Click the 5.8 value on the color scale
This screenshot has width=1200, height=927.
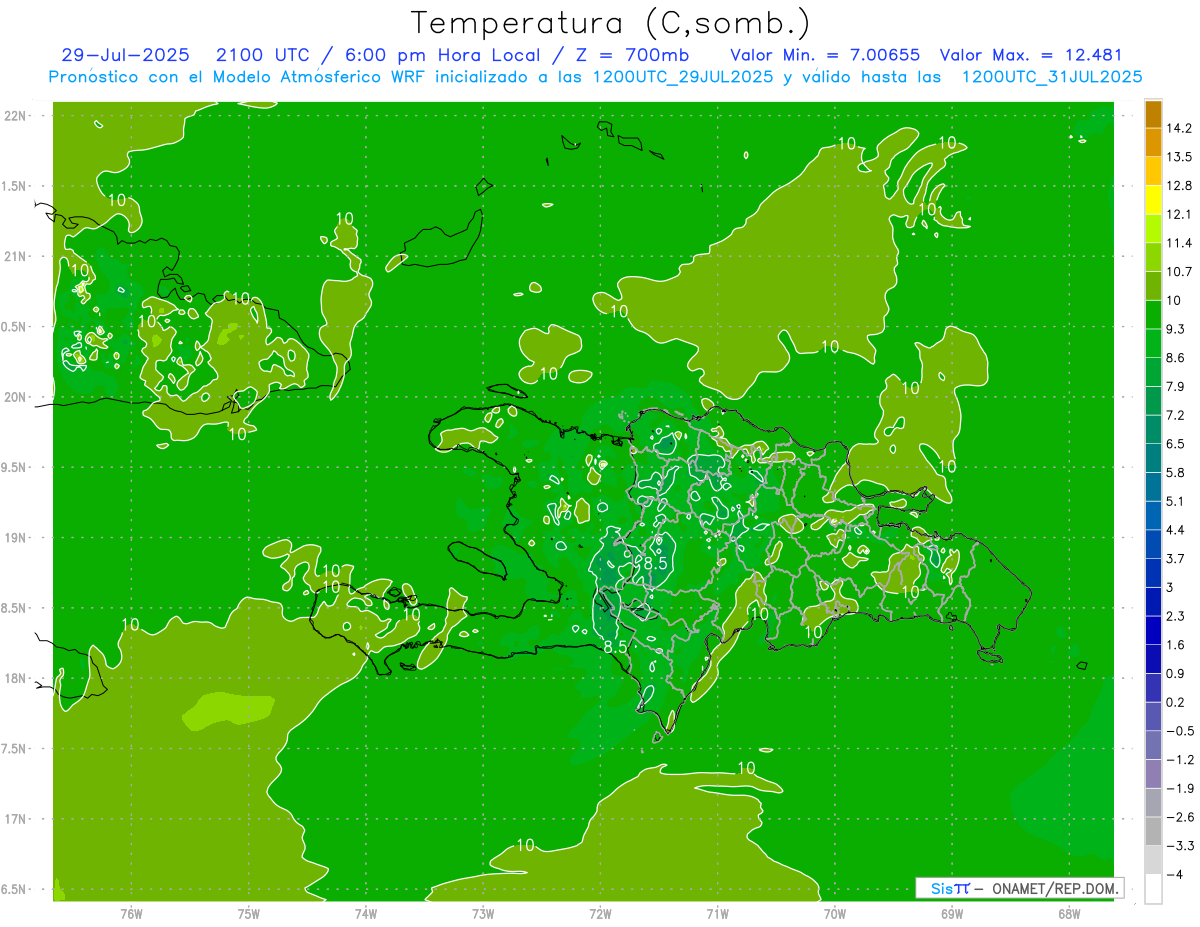click(x=1177, y=472)
